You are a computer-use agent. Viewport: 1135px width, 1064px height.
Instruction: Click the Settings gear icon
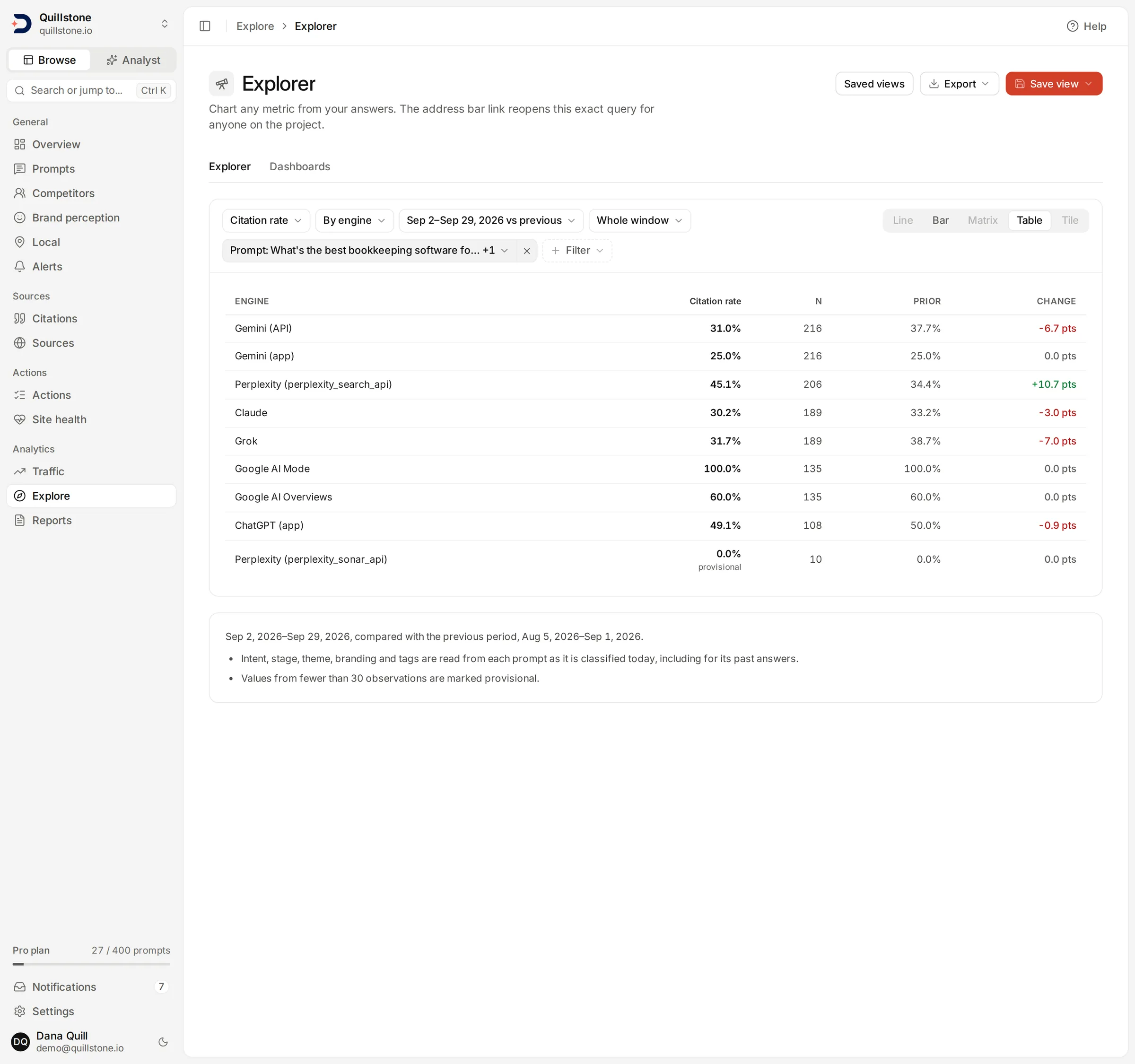20,1012
